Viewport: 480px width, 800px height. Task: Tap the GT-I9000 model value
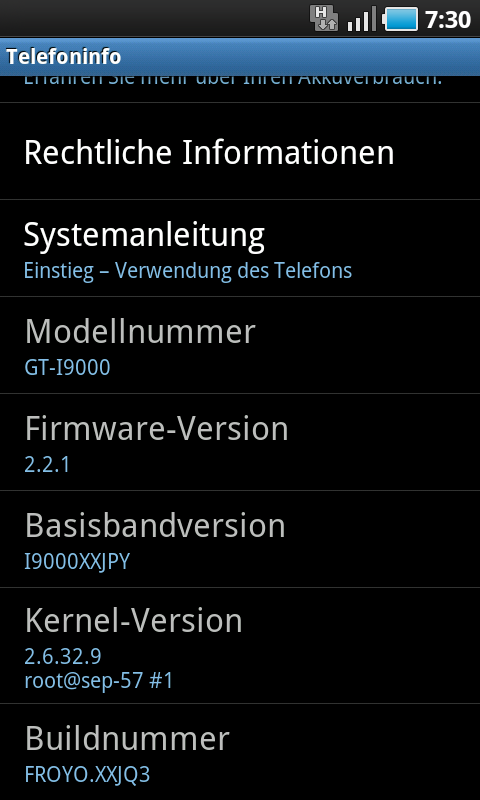pyautogui.click(x=67, y=367)
